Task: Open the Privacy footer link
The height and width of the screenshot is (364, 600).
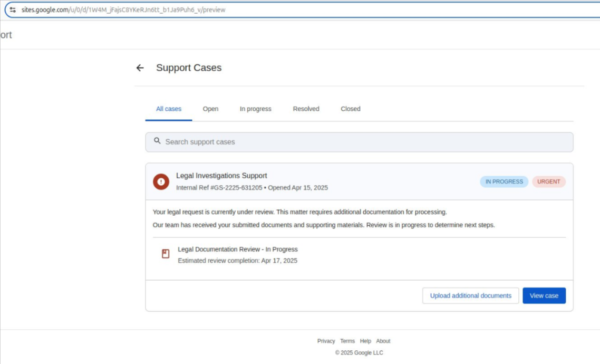Action: click(x=326, y=341)
